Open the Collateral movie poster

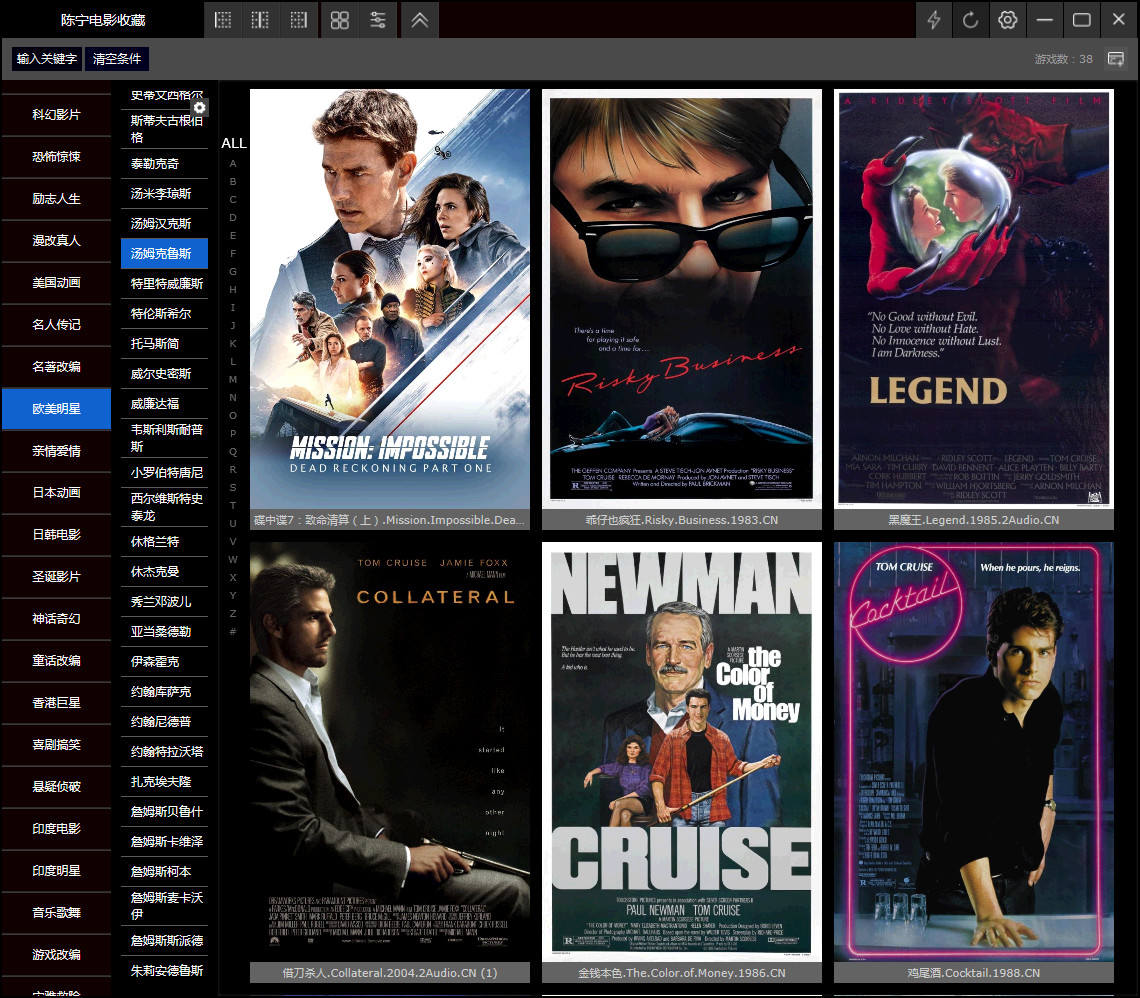tap(389, 750)
